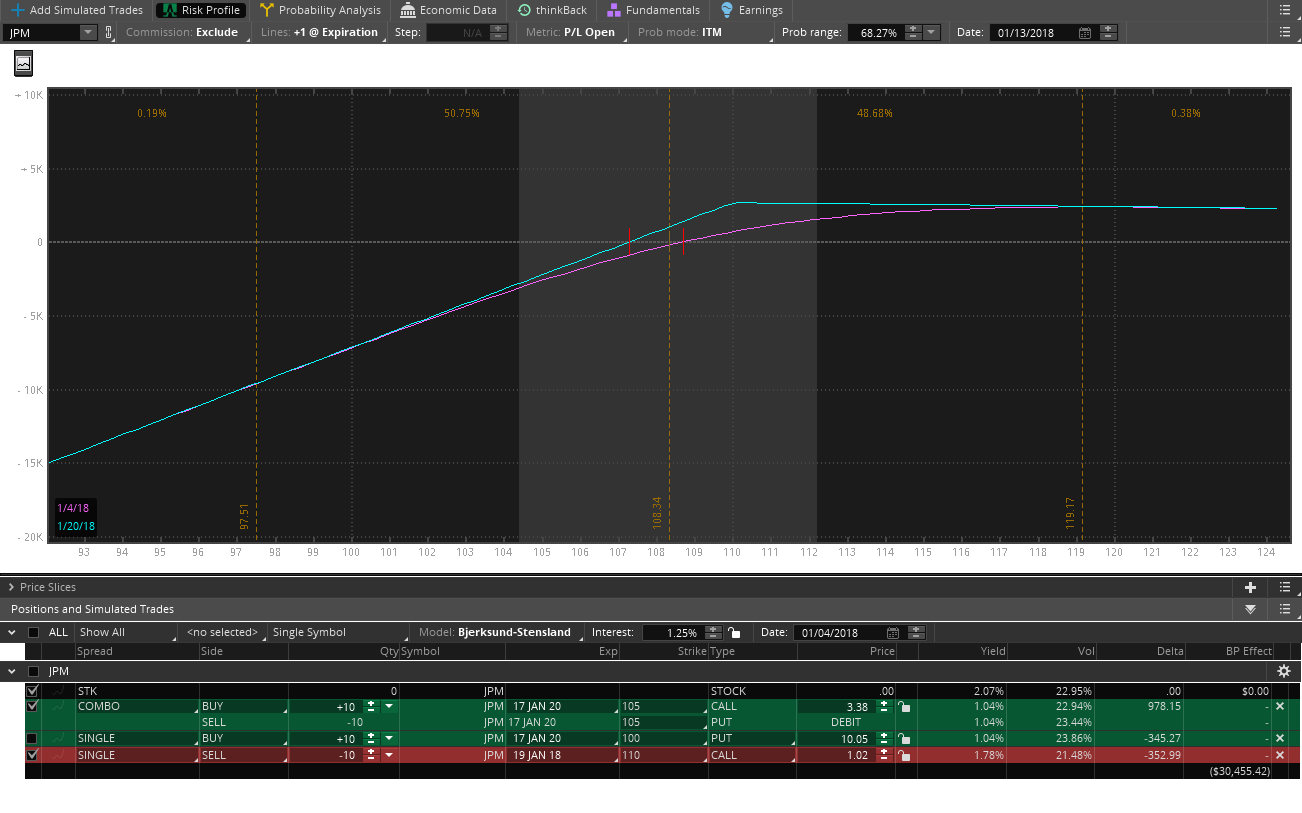Viewport: 1302px width, 813px height.
Task: Uncheck the COMBO trade row checkbox
Action: click(x=33, y=706)
